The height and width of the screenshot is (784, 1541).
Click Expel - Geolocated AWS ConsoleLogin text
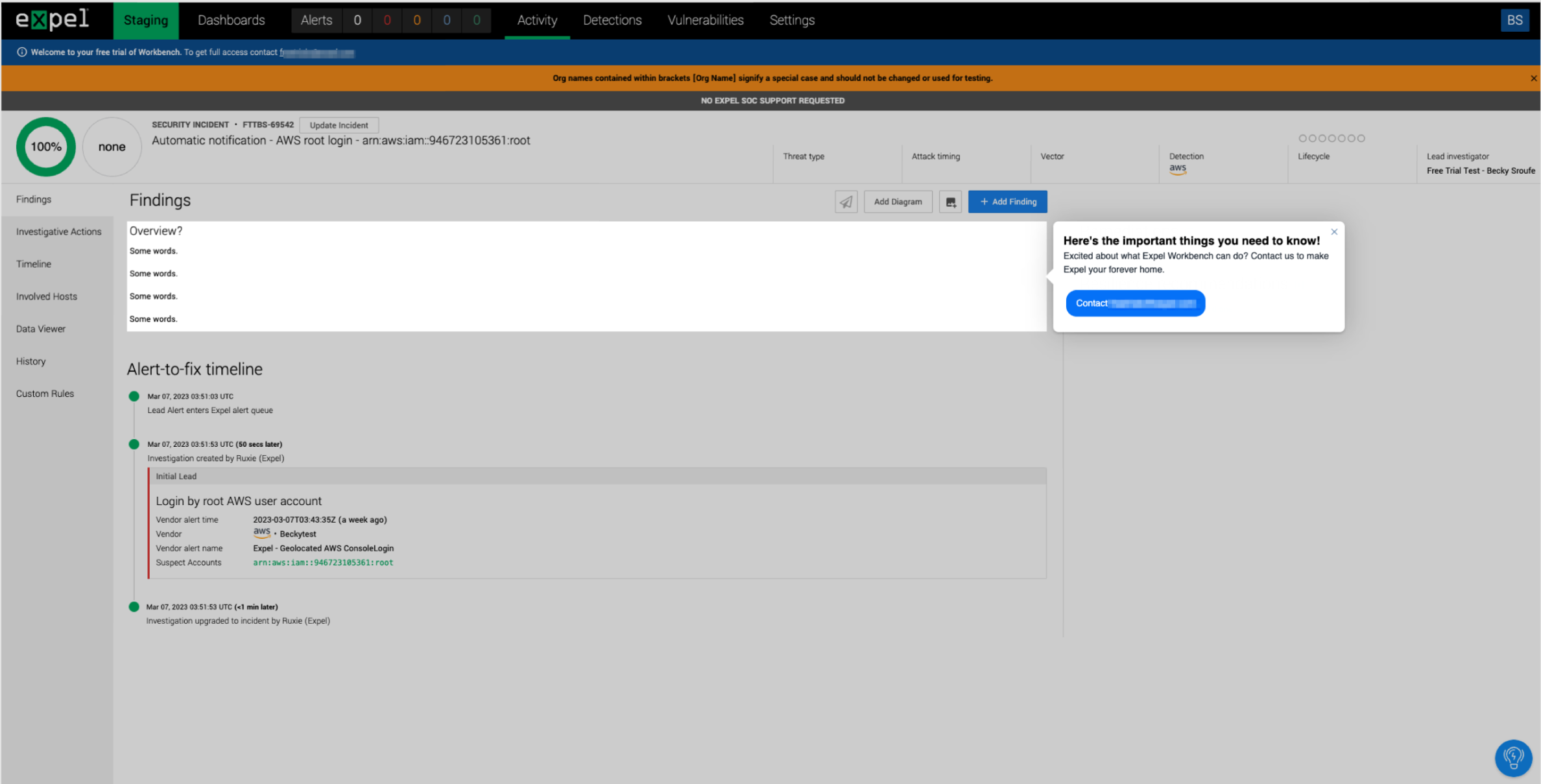tap(323, 548)
